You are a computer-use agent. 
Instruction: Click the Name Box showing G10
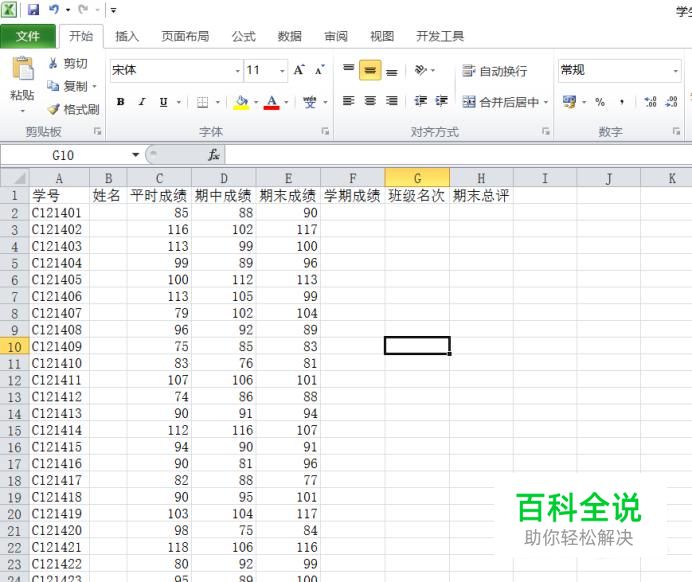64,155
